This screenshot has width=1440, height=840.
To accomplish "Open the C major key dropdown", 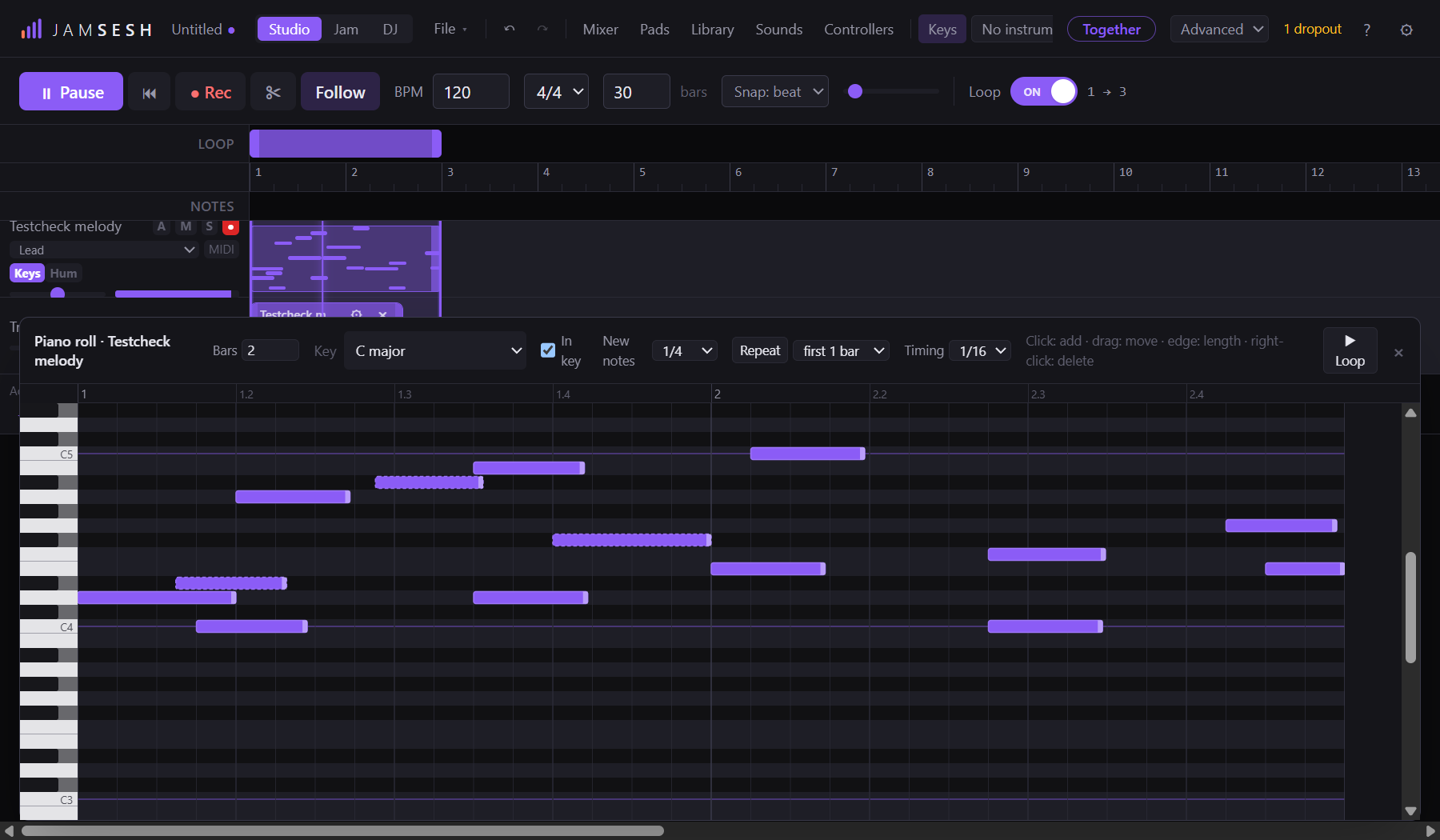I will [x=435, y=350].
